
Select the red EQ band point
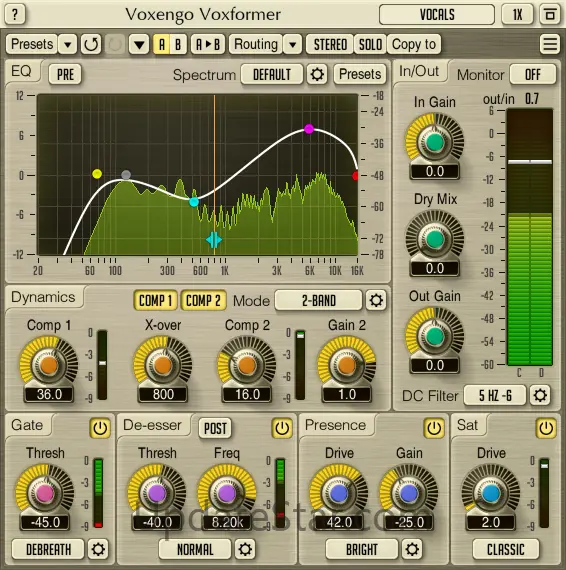356,176
